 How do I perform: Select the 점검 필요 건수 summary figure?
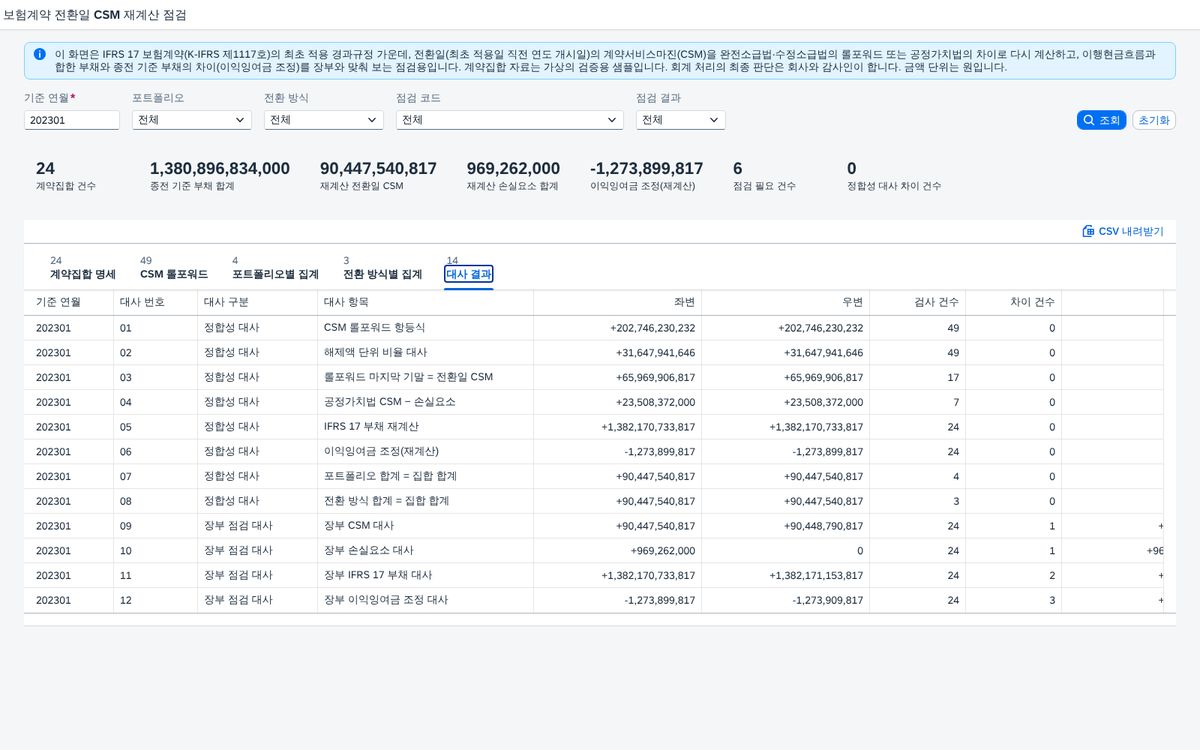738,168
